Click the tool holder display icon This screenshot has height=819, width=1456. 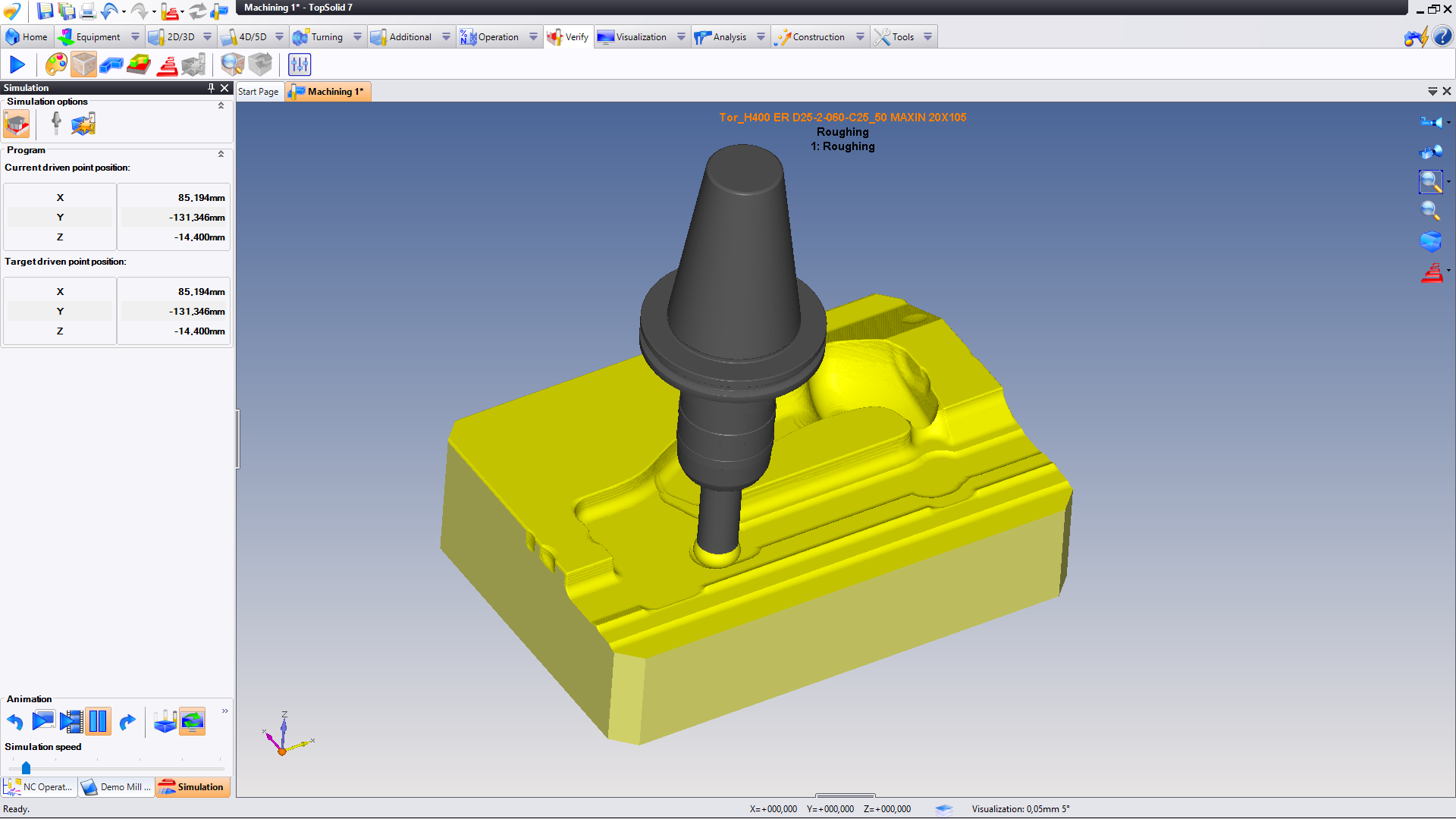[56, 124]
